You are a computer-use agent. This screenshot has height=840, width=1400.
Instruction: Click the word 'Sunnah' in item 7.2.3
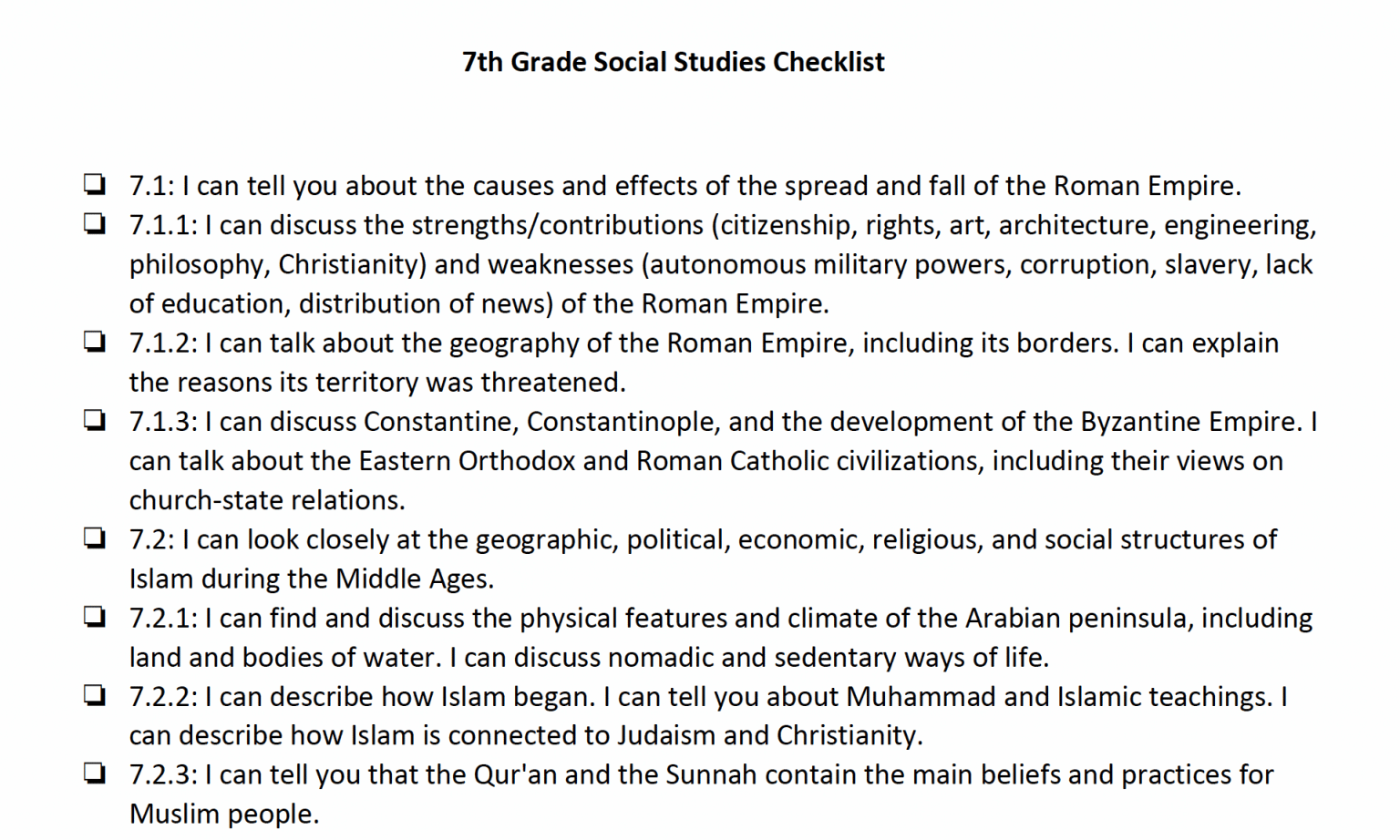coord(711,775)
